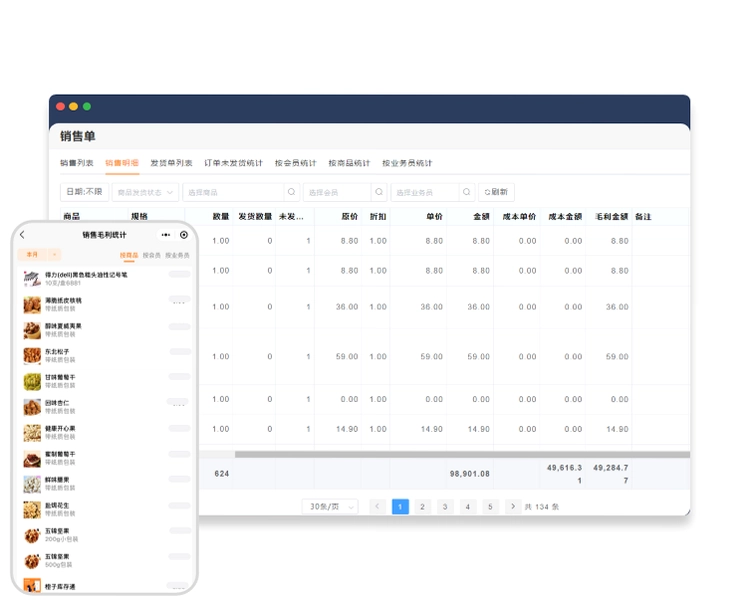Screen dimensions: 753x611
Task: Click search icon in 选择商品 field
Action: tap(291, 192)
